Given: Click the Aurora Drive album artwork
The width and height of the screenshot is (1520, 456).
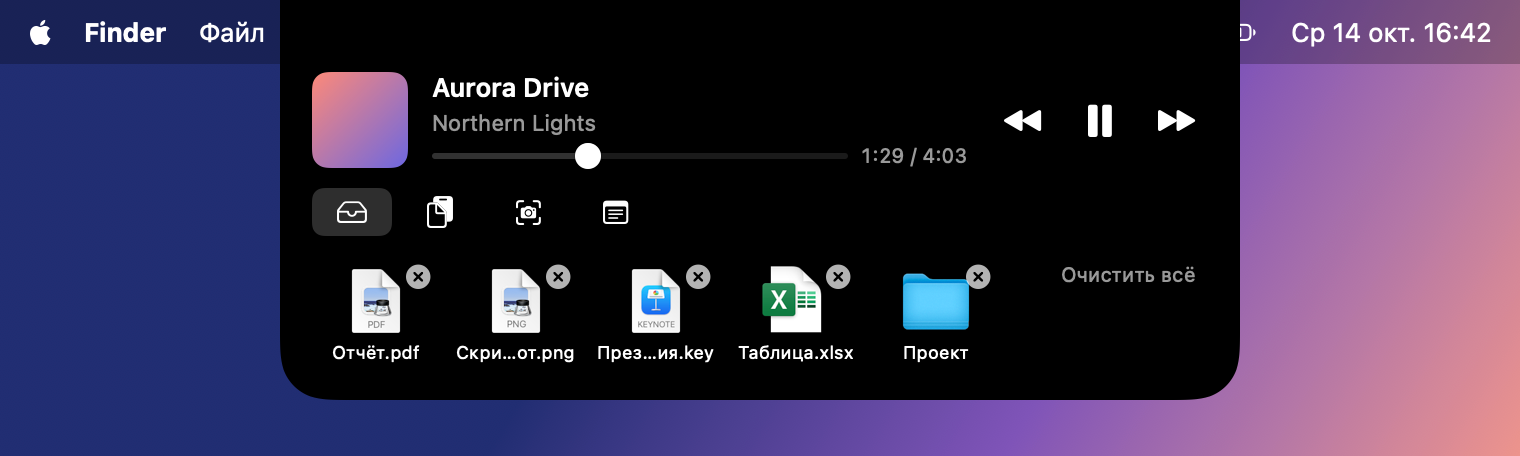Looking at the screenshot, I should pos(360,120).
